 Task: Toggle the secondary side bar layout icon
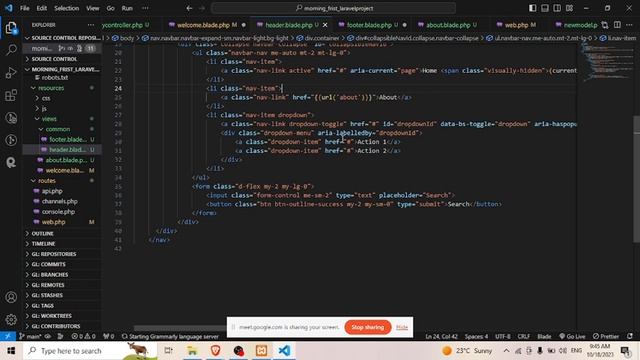pos(557,8)
